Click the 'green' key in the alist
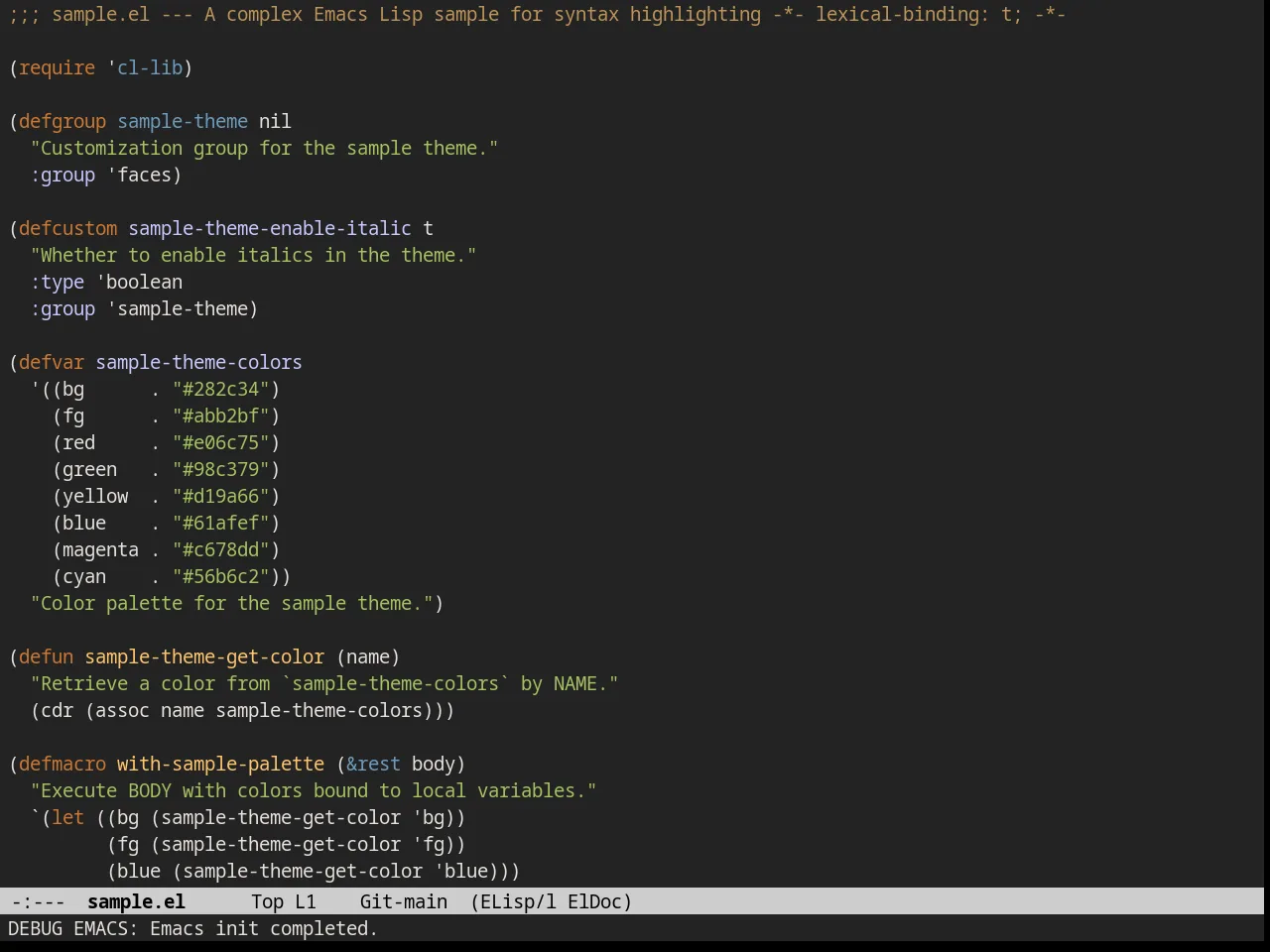 point(89,469)
